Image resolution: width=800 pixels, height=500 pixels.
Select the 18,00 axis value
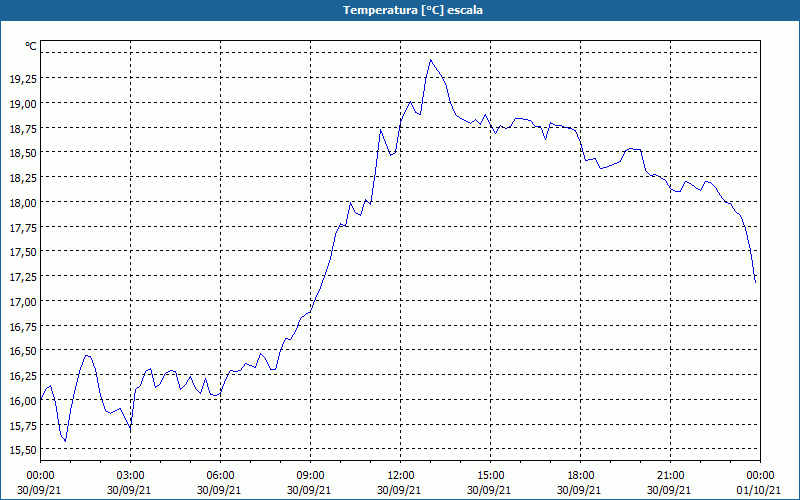point(23,203)
